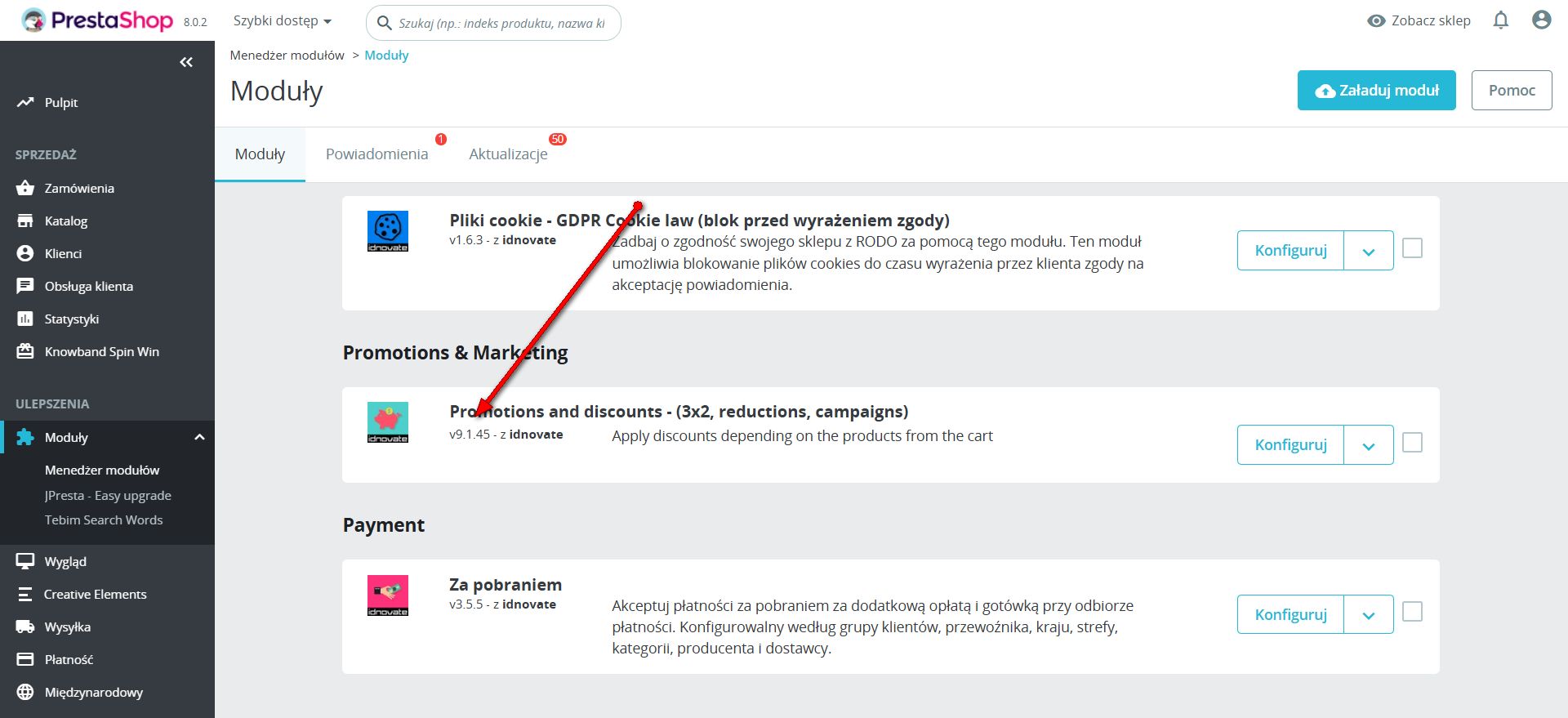This screenshot has height=718, width=1568.
Task: Collapse the Moduły sidebar menu chevron
Action: [x=199, y=438]
